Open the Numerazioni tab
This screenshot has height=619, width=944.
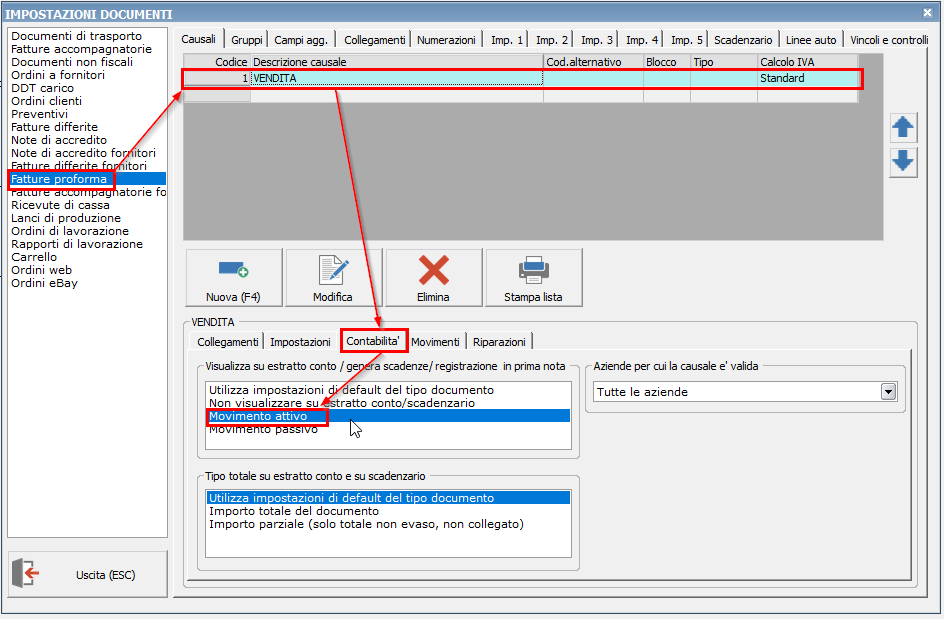[446, 40]
